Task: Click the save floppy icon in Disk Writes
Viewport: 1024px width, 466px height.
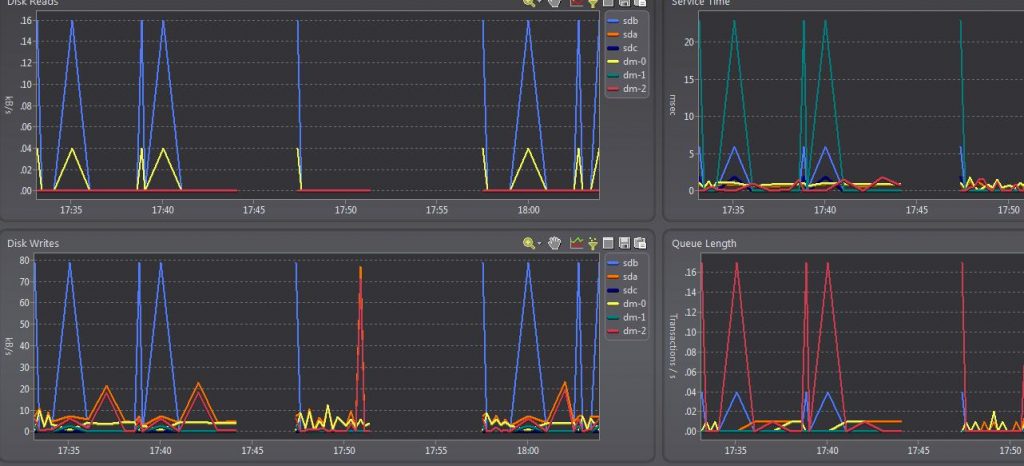Action: [x=624, y=243]
